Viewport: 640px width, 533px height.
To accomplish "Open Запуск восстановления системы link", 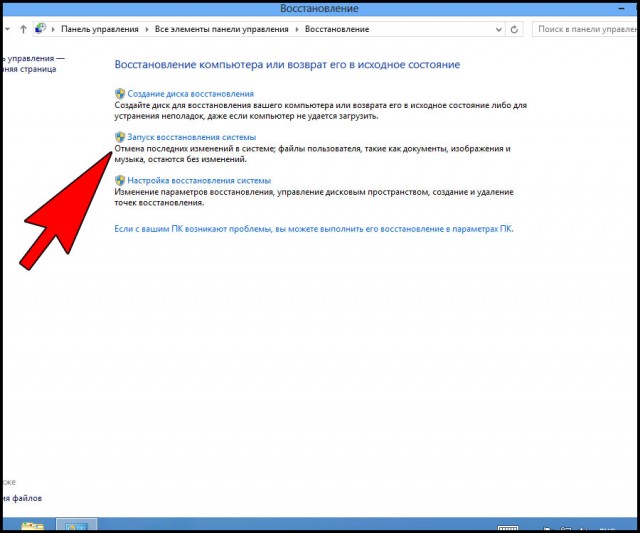I will (x=192, y=137).
